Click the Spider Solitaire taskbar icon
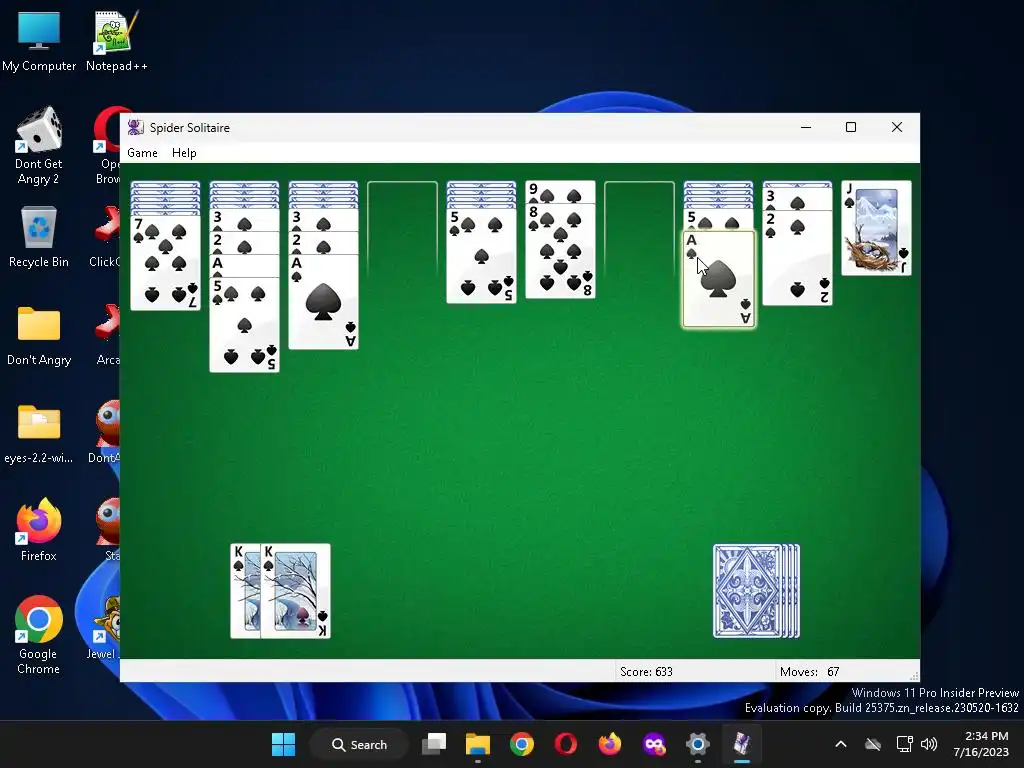 (x=742, y=744)
